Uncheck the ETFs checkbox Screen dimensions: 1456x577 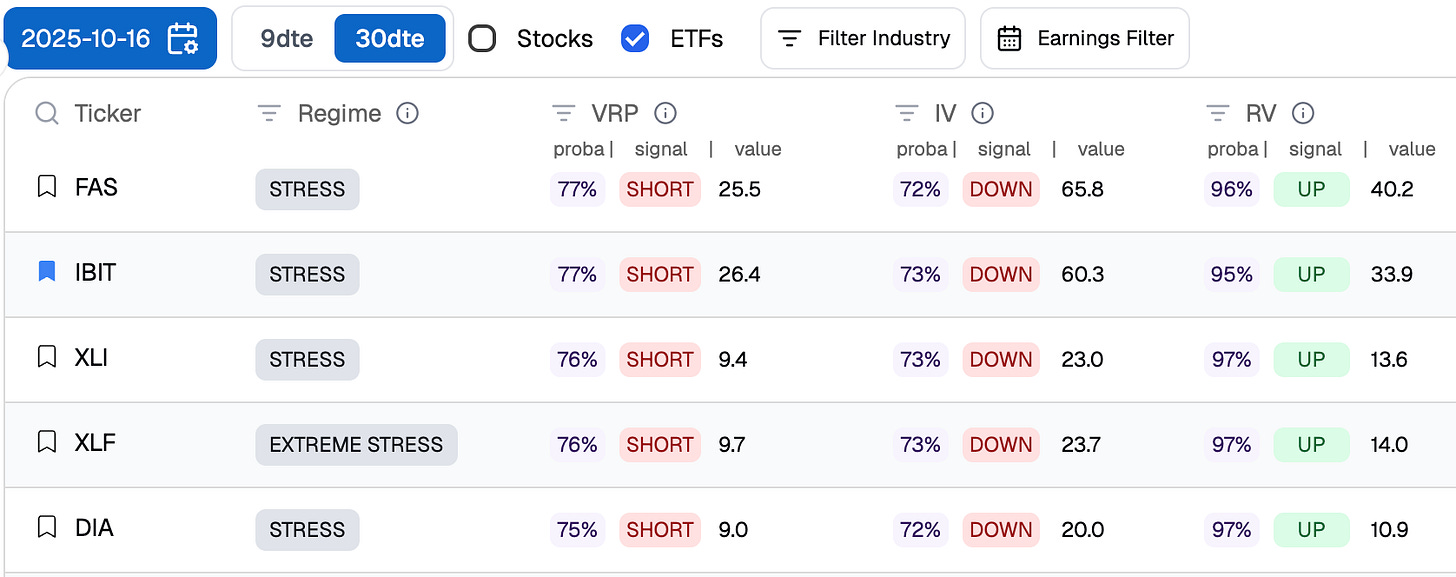tap(635, 39)
